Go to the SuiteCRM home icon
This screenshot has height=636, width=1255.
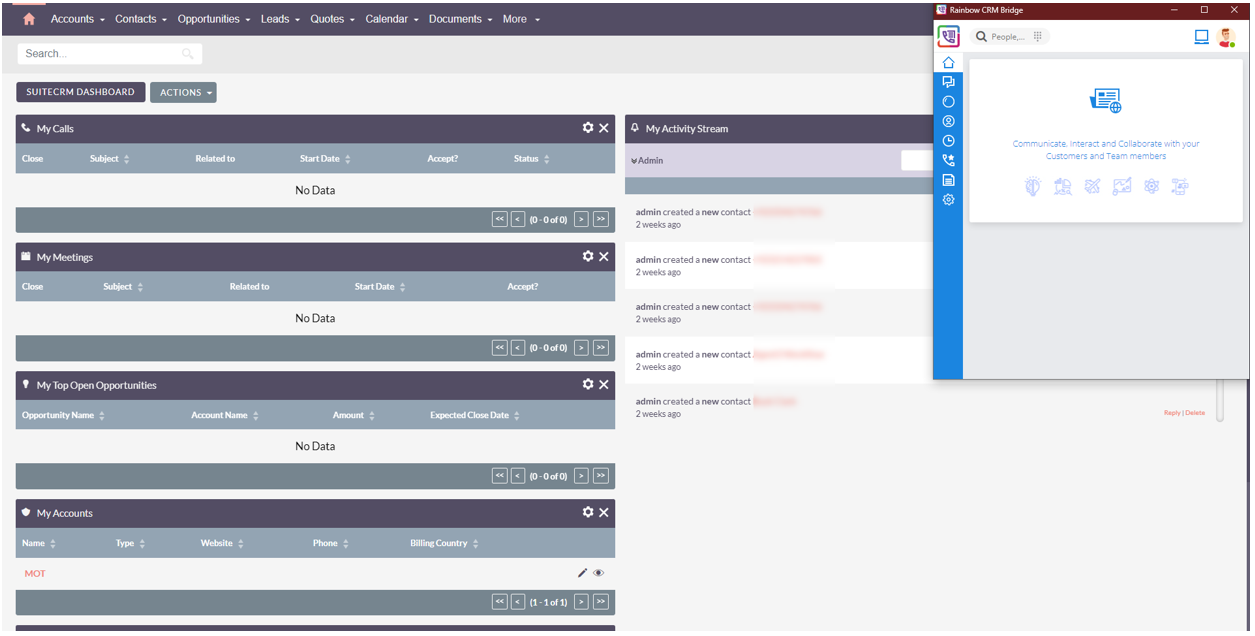tap(28, 19)
